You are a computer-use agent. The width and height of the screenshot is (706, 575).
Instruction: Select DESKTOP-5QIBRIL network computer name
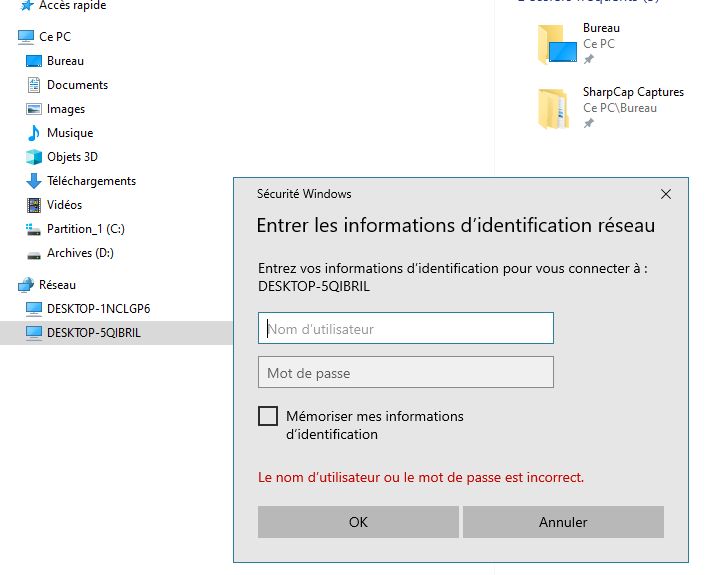pyautogui.click(x=94, y=333)
